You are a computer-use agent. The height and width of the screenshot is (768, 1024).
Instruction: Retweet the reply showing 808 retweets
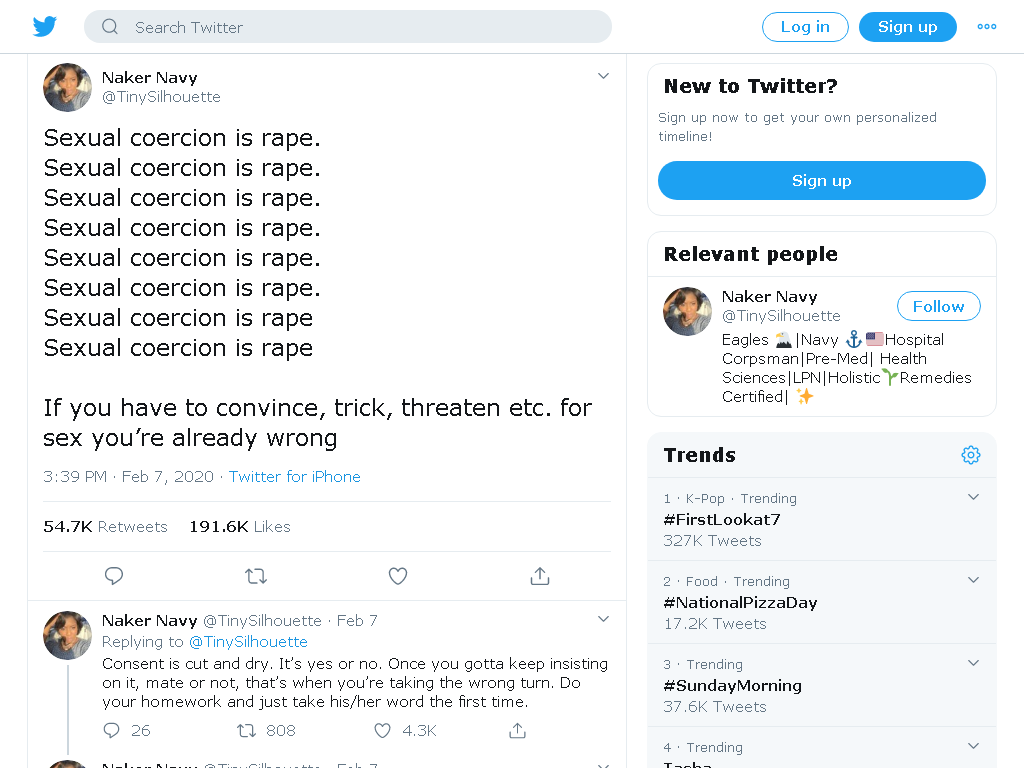pos(246,730)
